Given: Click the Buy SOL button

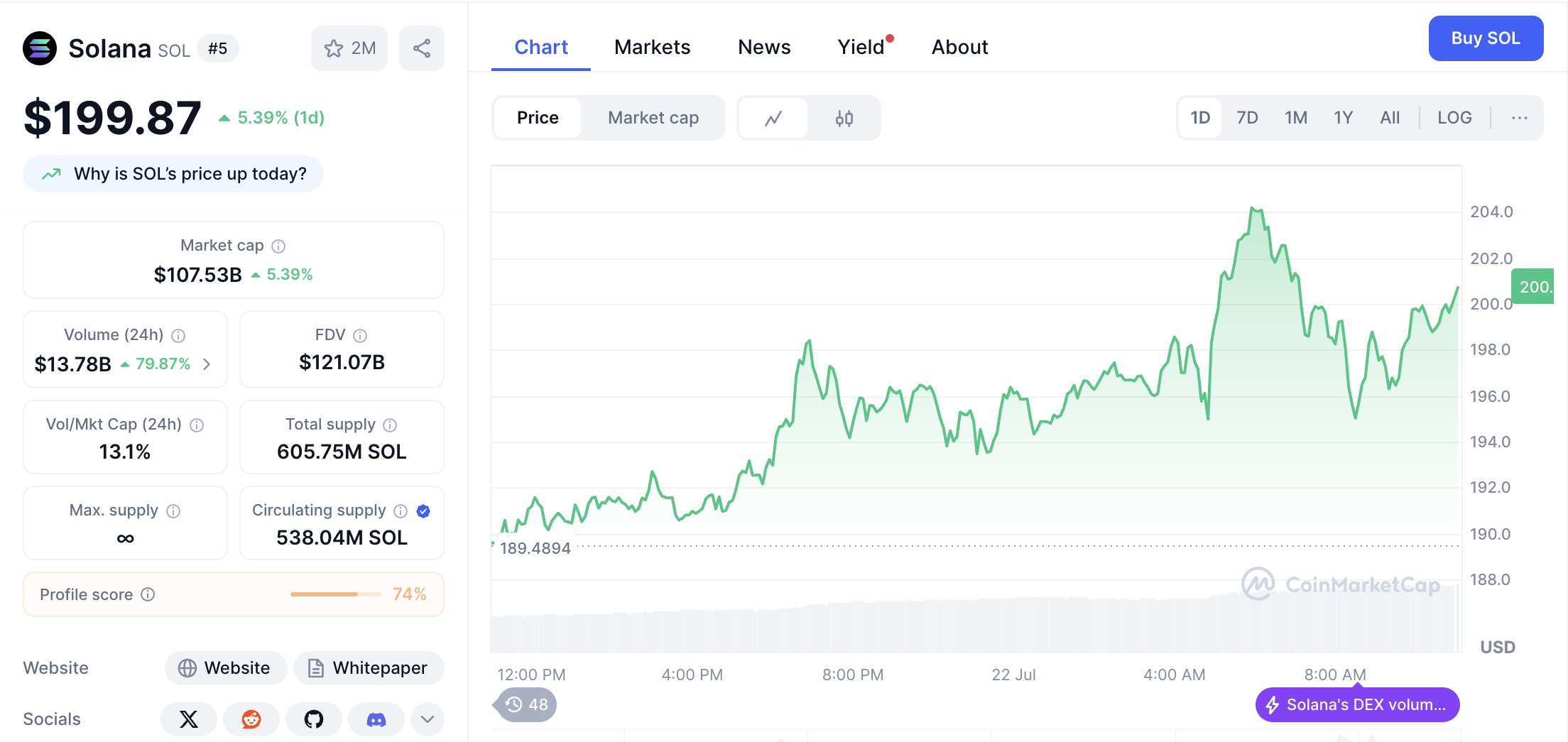Looking at the screenshot, I should pyautogui.click(x=1486, y=38).
